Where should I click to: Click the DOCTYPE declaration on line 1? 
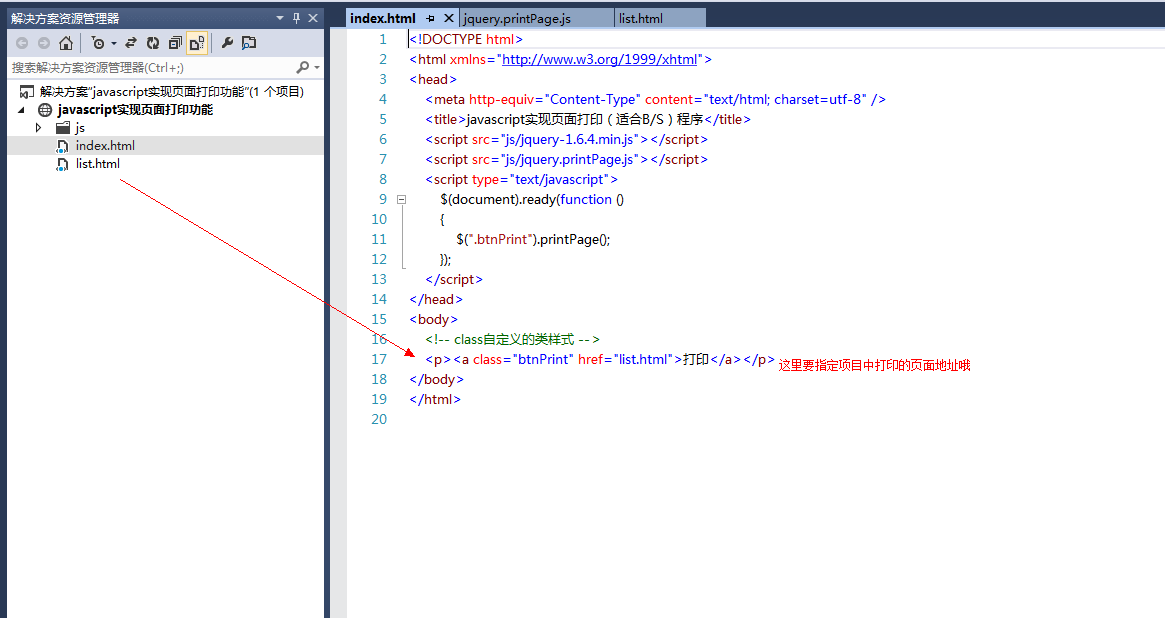click(466, 39)
